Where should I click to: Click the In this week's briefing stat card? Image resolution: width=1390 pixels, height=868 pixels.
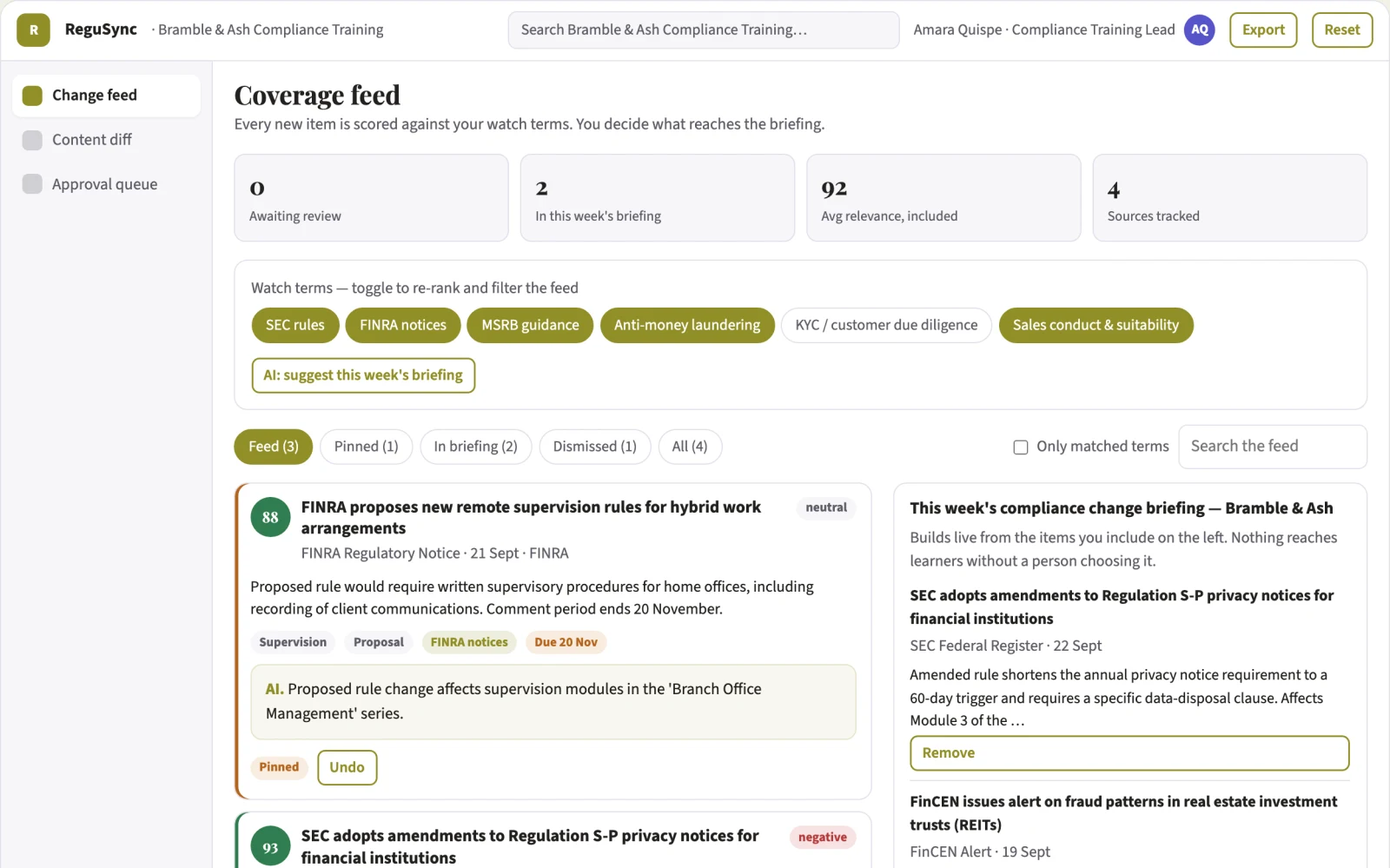coord(658,198)
